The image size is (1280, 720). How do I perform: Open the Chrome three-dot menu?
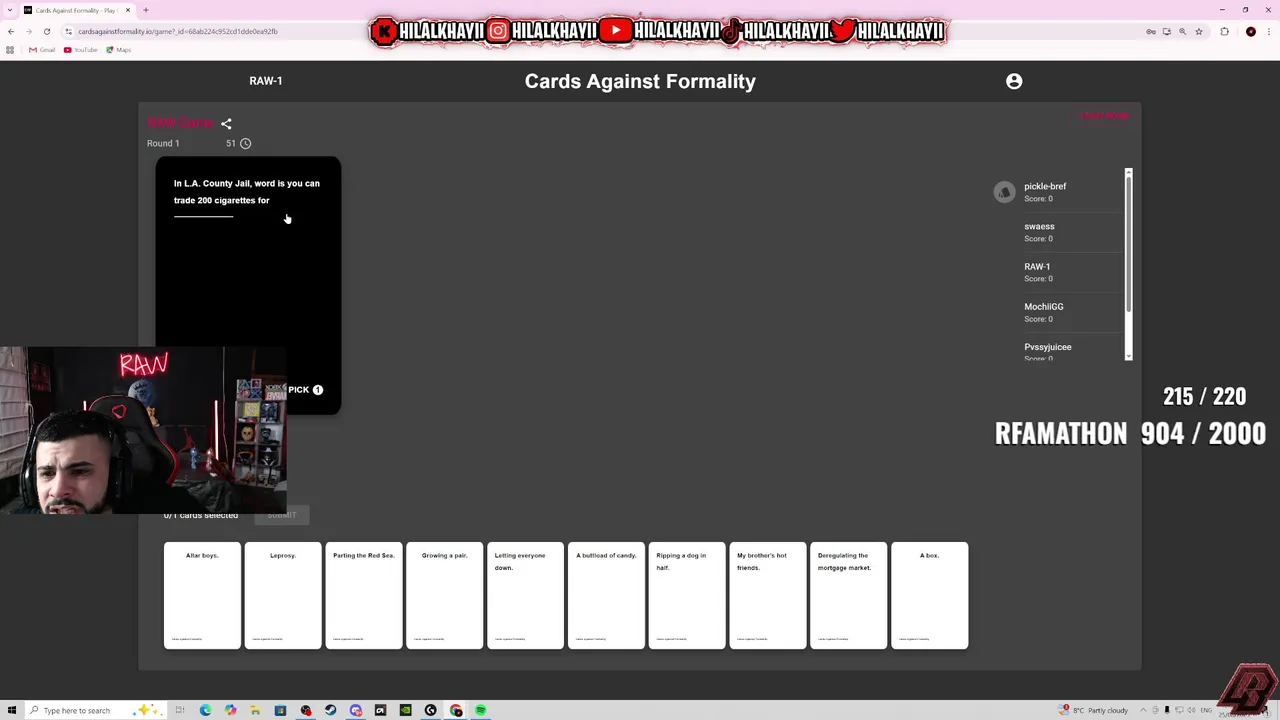1268,31
